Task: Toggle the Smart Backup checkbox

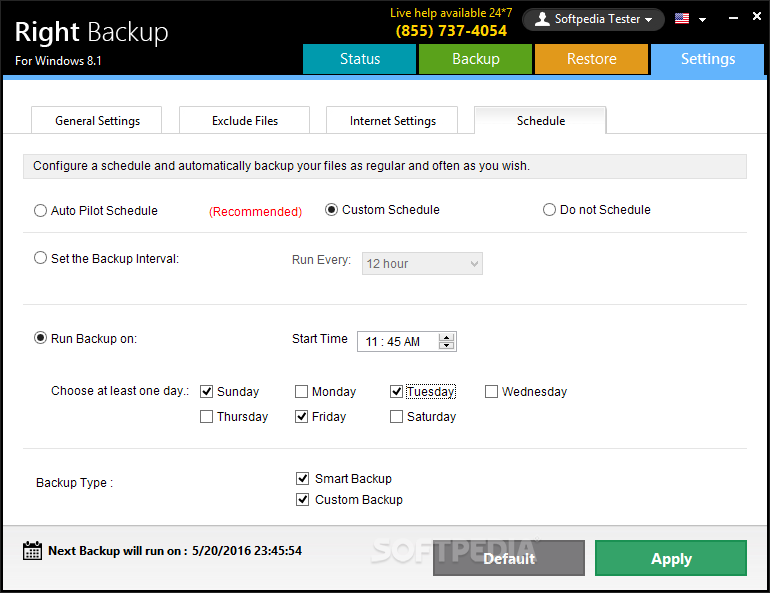Action: [x=302, y=478]
